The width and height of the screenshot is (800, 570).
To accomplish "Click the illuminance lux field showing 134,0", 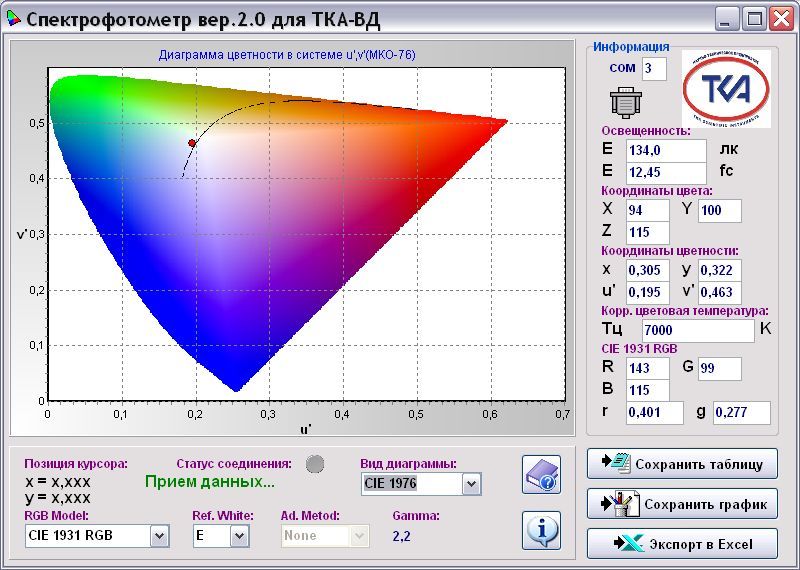I will [666, 150].
